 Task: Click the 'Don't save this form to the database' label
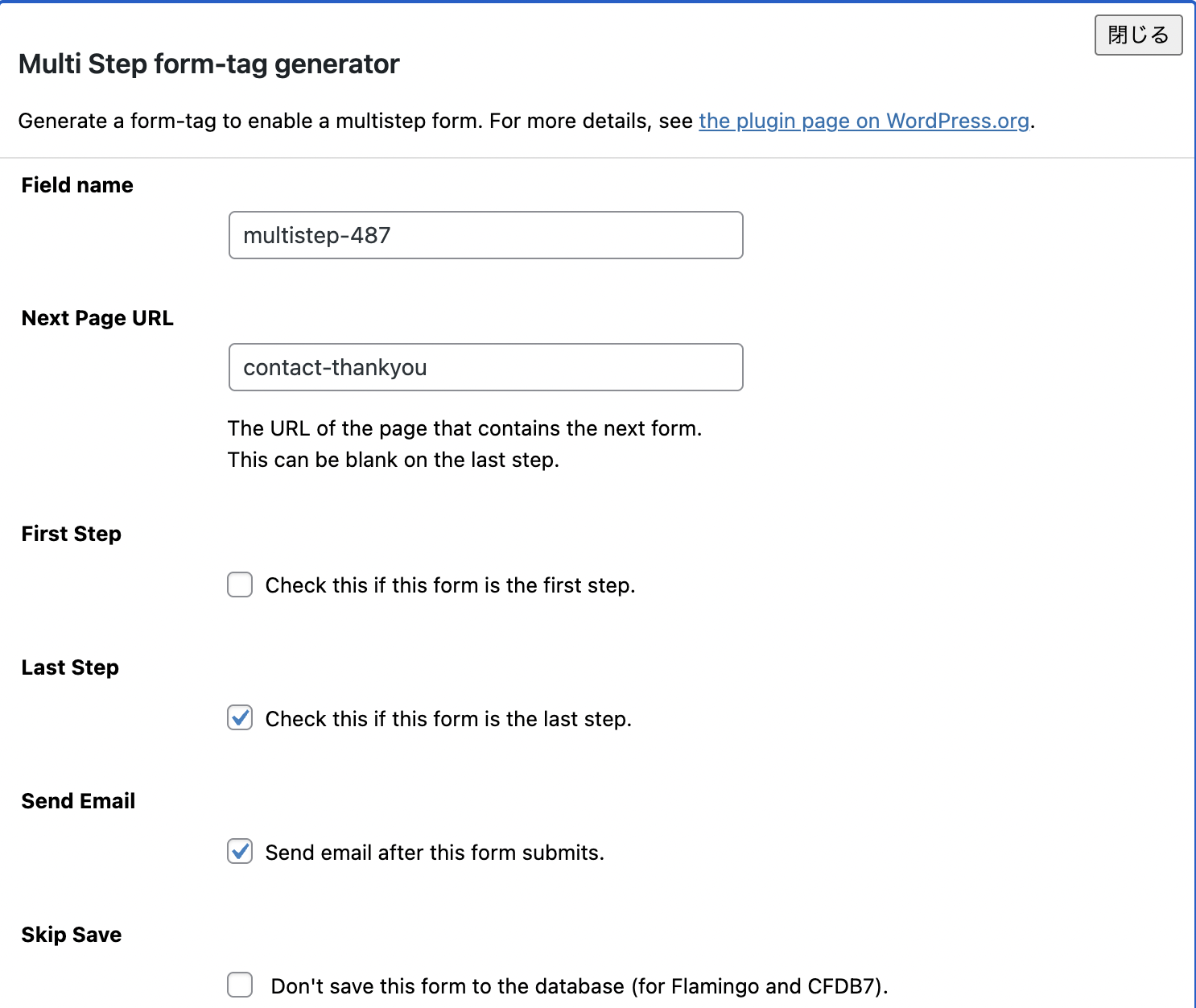click(579, 986)
